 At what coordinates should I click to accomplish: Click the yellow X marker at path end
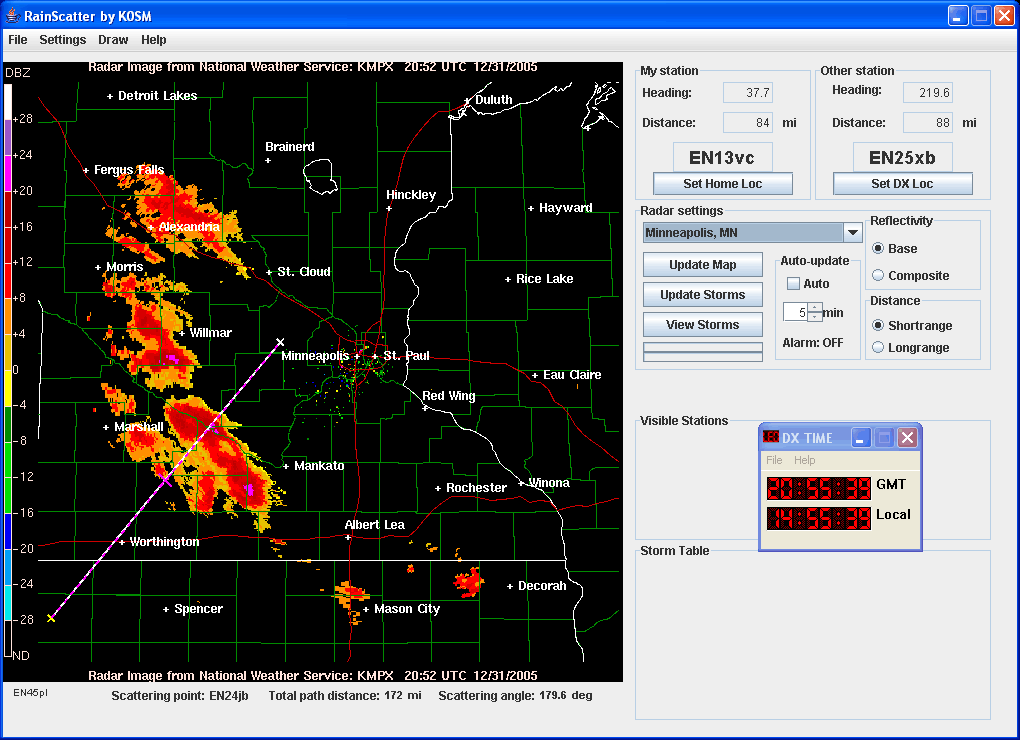[x=51, y=618]
